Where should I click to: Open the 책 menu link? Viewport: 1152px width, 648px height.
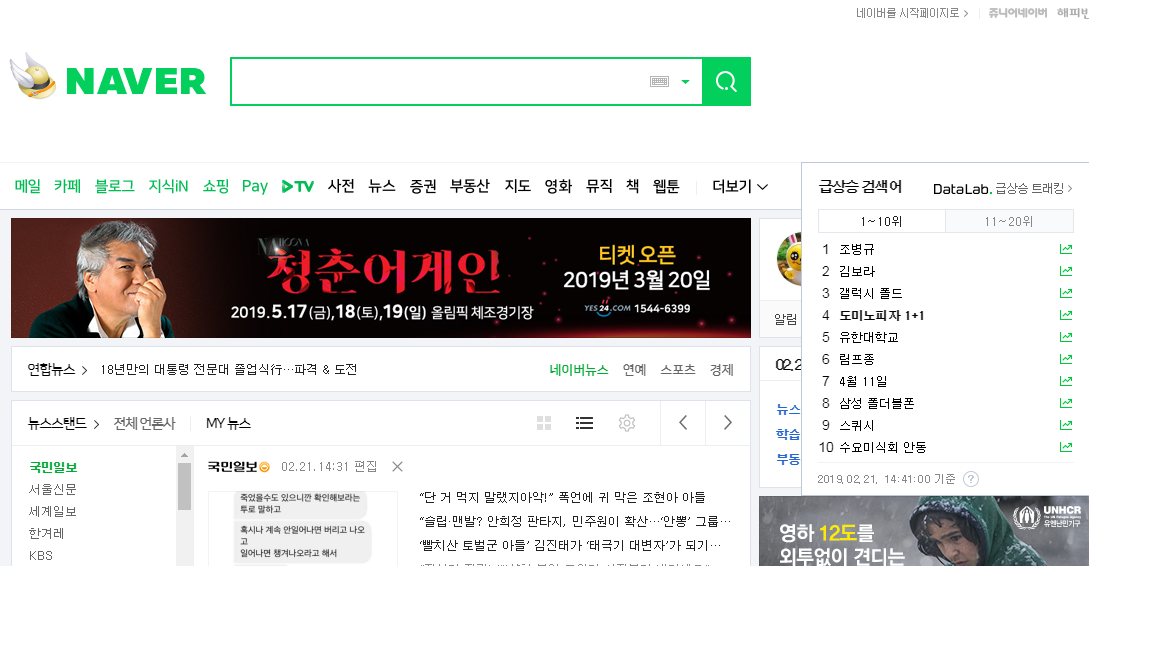coord(633,186)
